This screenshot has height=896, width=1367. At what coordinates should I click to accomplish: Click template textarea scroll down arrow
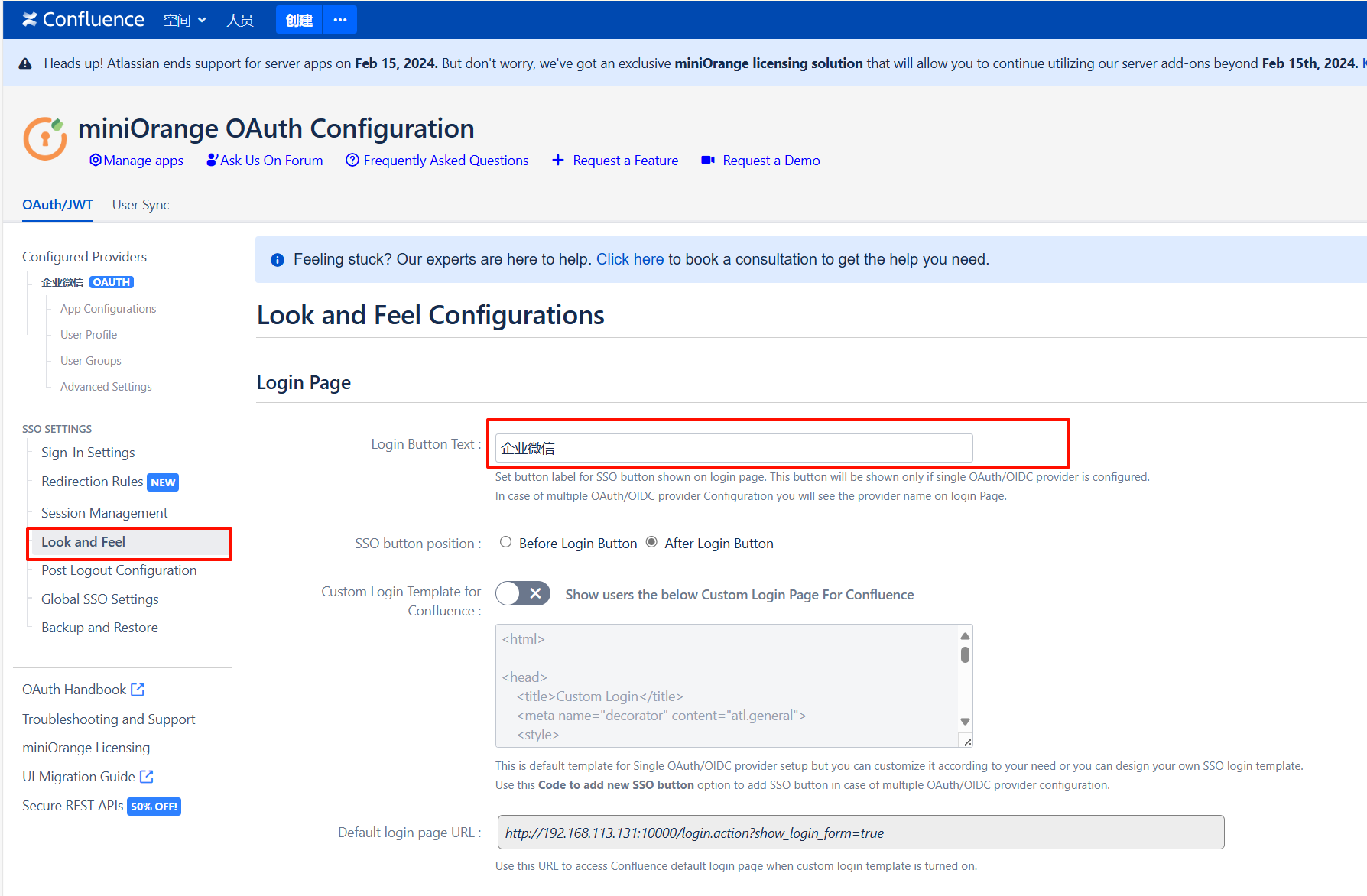[x=965, y=722]
